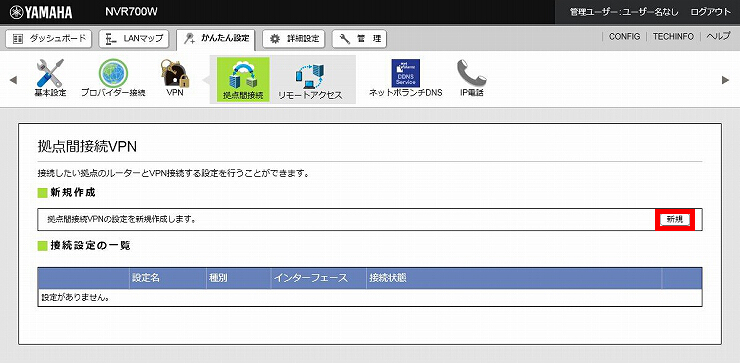
Task: Switch to the ダッシュボード tab
Action: 49,39
